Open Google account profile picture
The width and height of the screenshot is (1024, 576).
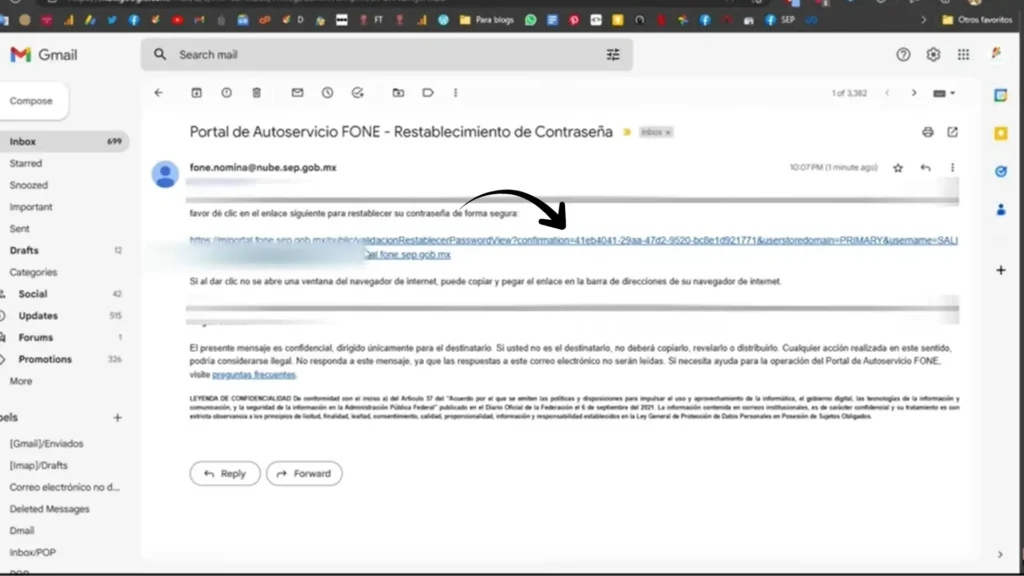pos(997,54)
